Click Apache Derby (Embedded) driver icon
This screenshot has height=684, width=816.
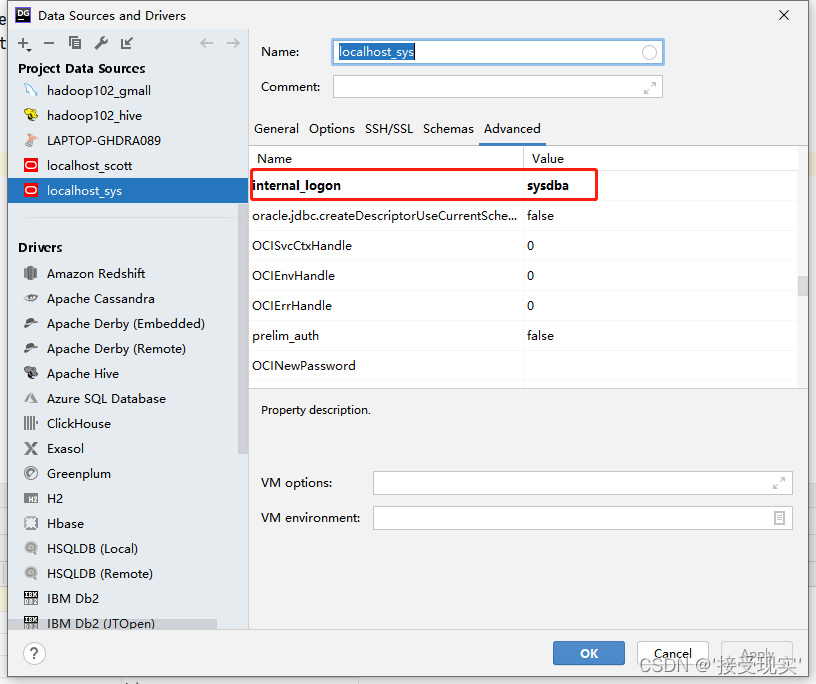click(x=31, y=323)
